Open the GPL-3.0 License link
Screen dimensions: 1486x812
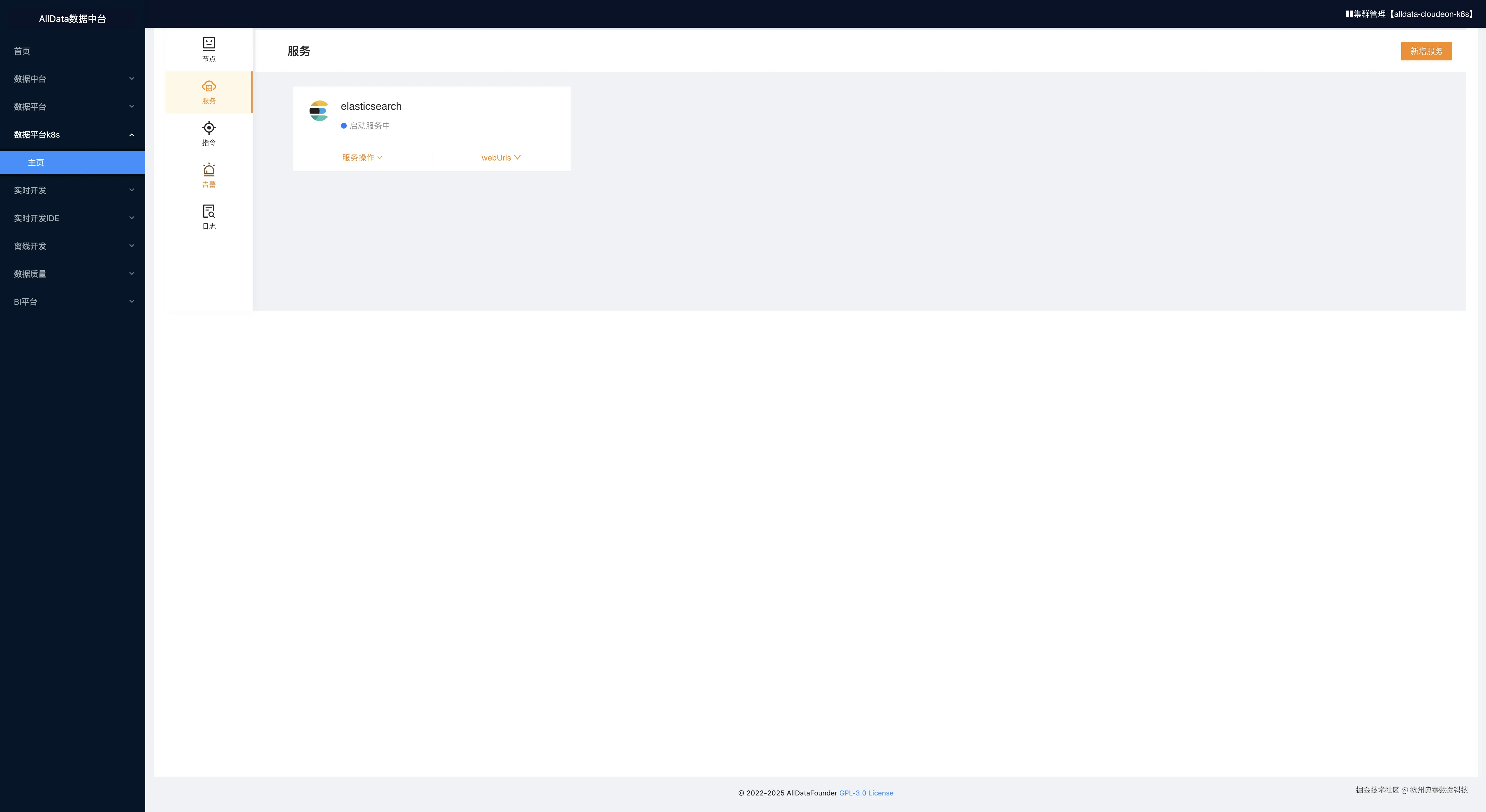[866, 793]
